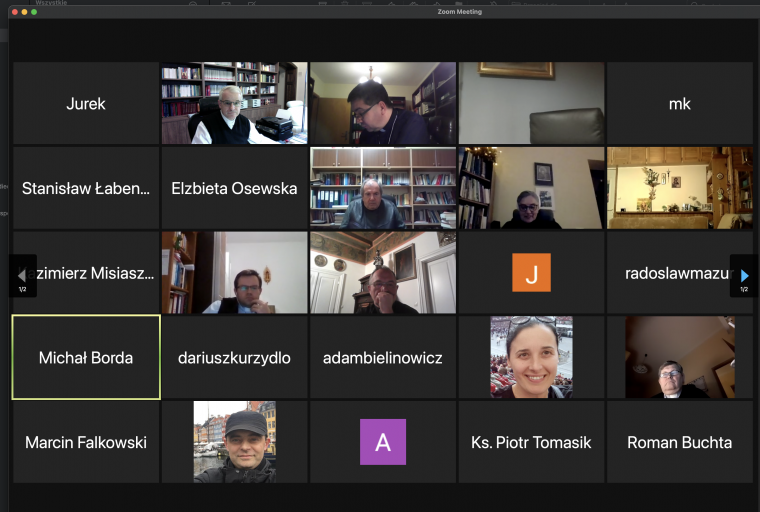Click the Jurek participant tile
The width and height of the screenshot is (760, 512).
(x=86, y=103)
